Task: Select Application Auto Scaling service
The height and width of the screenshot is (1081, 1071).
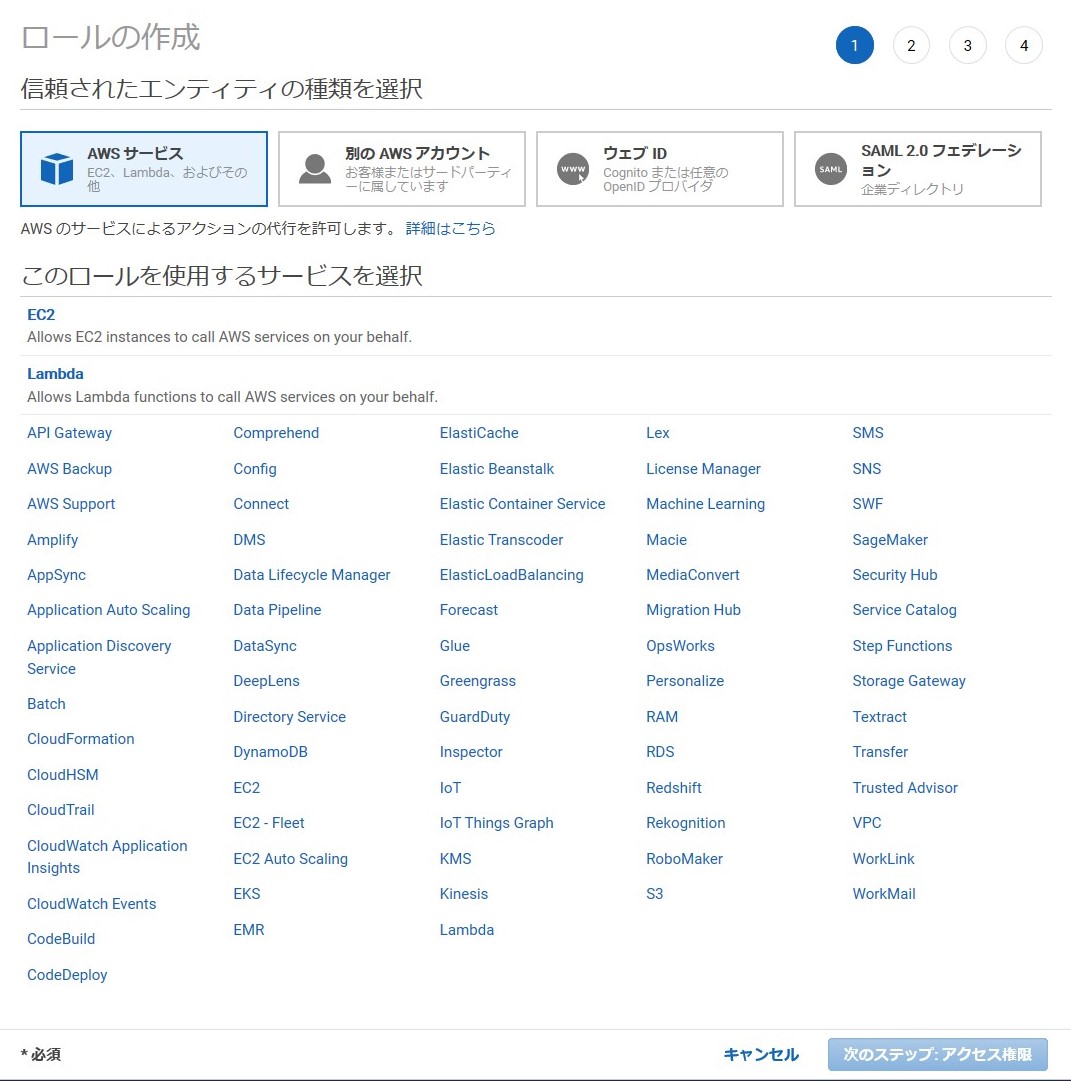Action: click(108, 610)
